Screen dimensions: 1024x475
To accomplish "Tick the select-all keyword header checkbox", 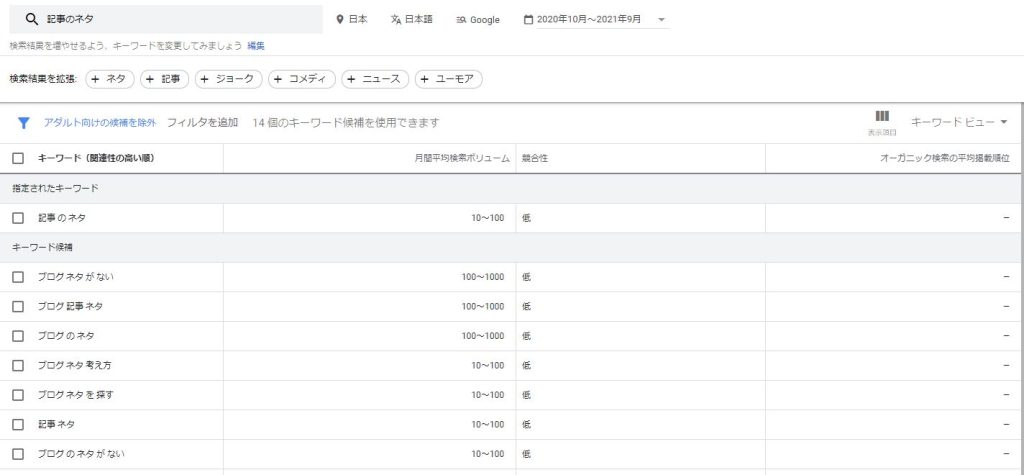I will [x=18, y=158].
